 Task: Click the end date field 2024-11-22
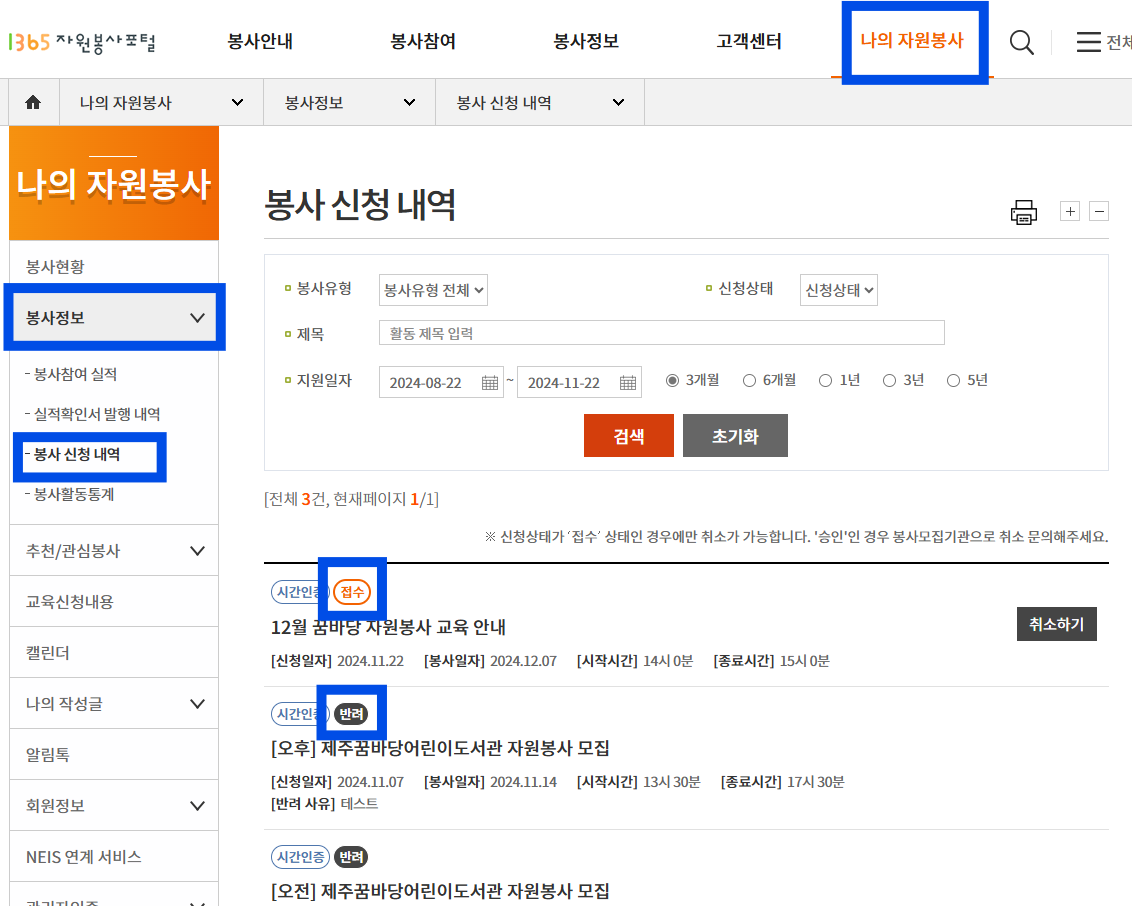point(579,383)
